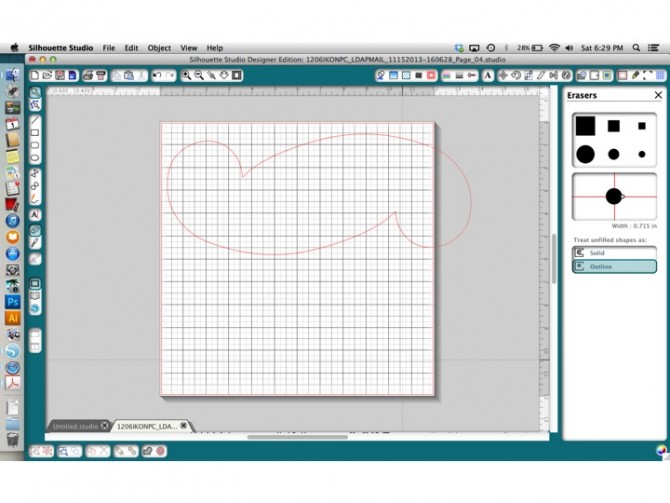Open the Rotate window icon
Viewport: 670px width, 503px height.
[x=516, y=76]
